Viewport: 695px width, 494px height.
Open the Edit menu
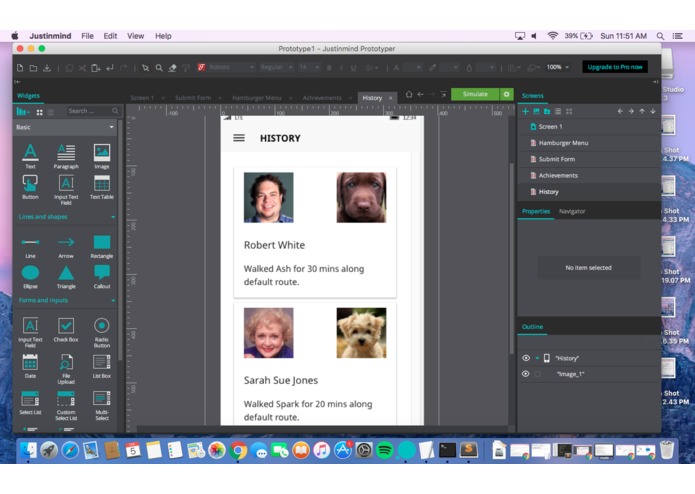click(x=110, y=36)
